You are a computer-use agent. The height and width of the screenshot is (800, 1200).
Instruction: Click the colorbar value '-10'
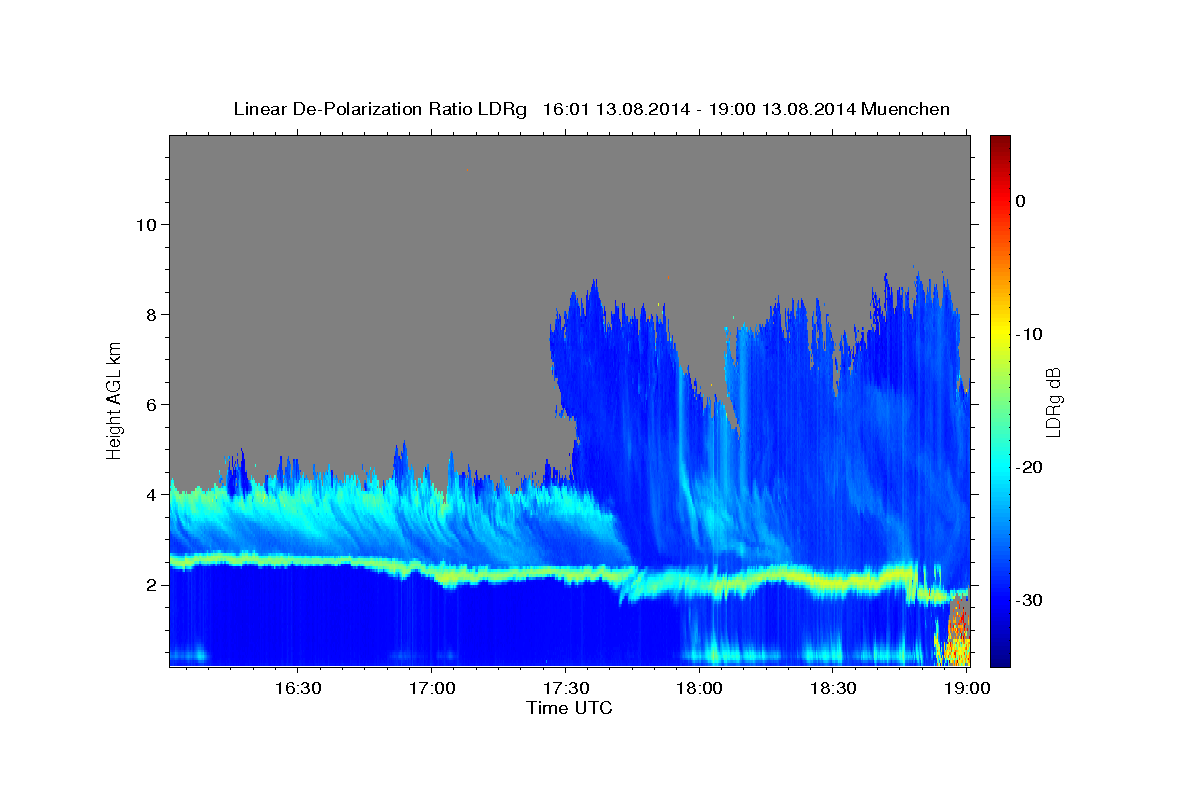tap(1029, 334)
